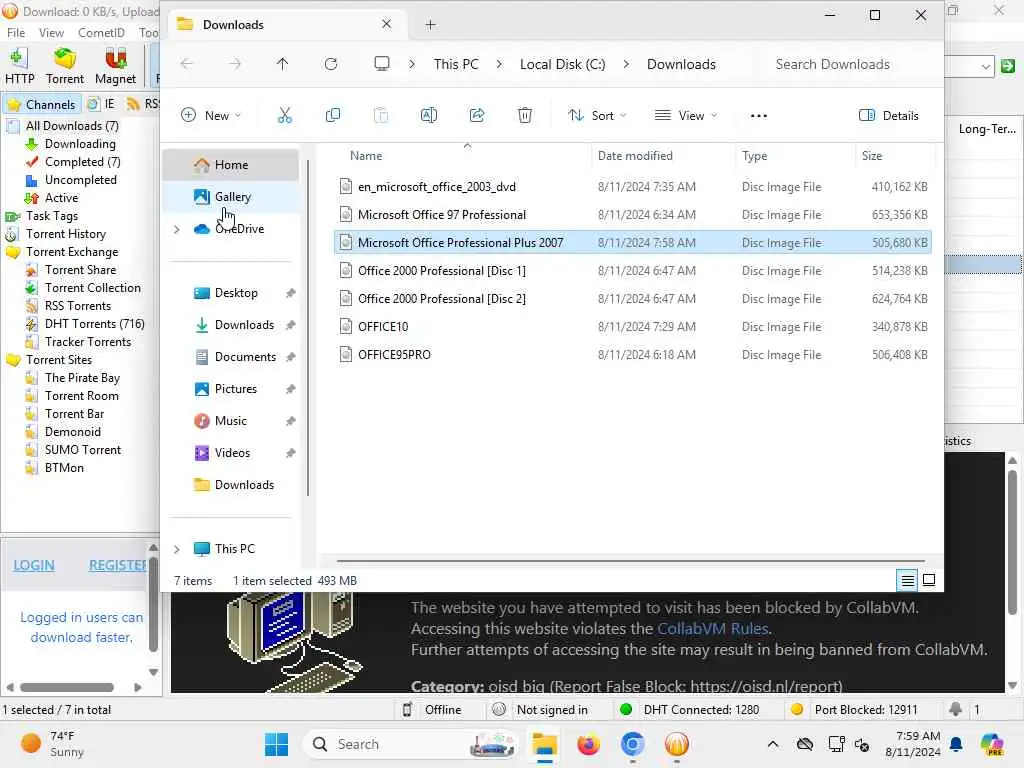Click the Torrent toolbar icon in BitComet
This screenshot has width=1024, height=768.
[x=65, y=66]
